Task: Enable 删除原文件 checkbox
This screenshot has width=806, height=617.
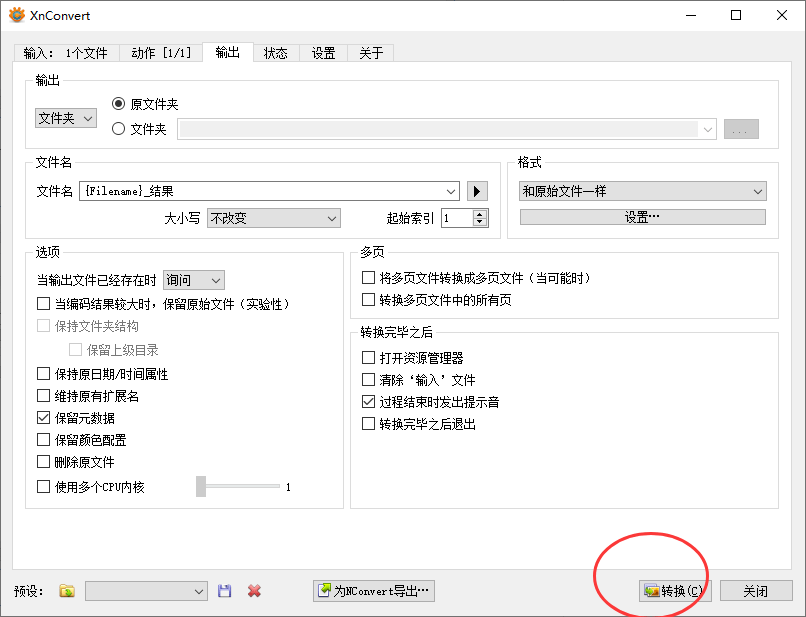Action: (x=43, y=462)
